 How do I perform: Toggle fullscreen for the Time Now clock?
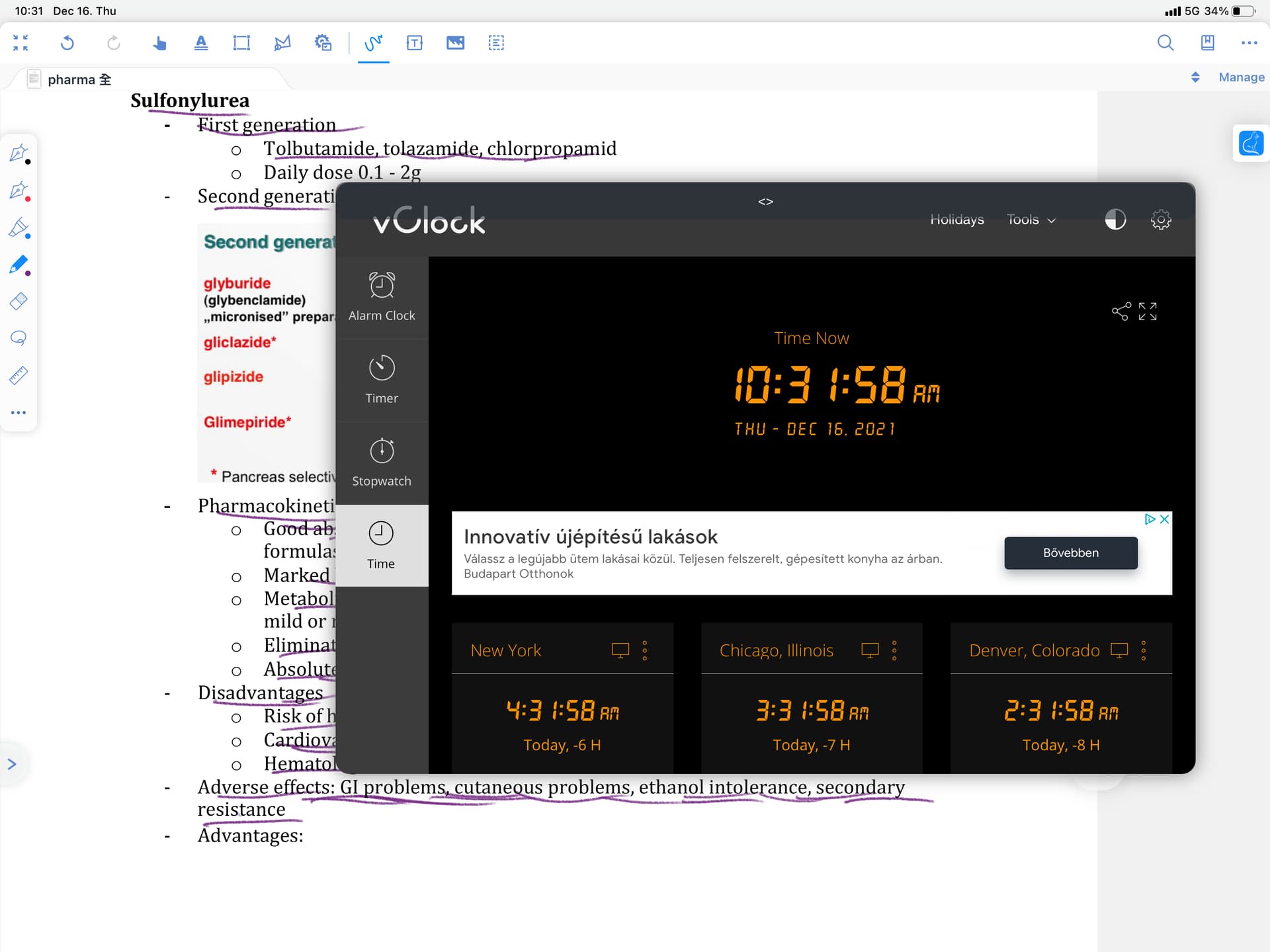tap(1148, 312)
